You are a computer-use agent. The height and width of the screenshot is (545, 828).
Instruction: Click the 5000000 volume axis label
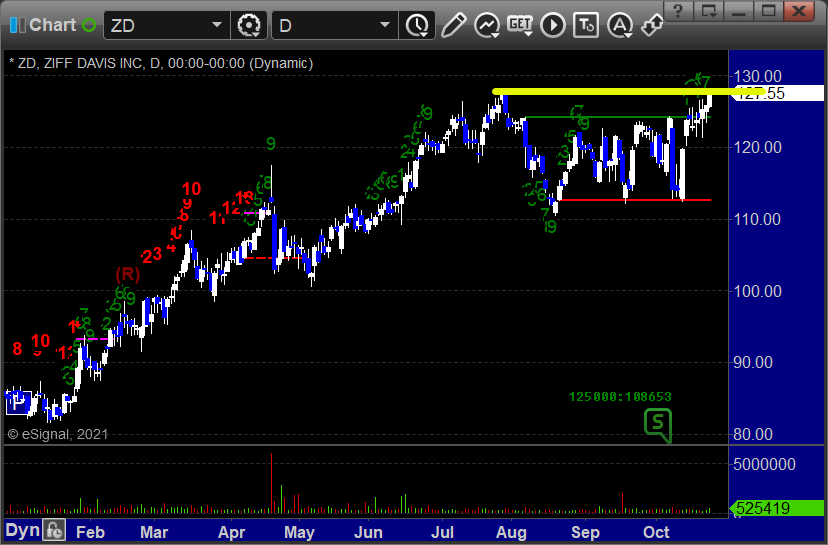(765, 464)
